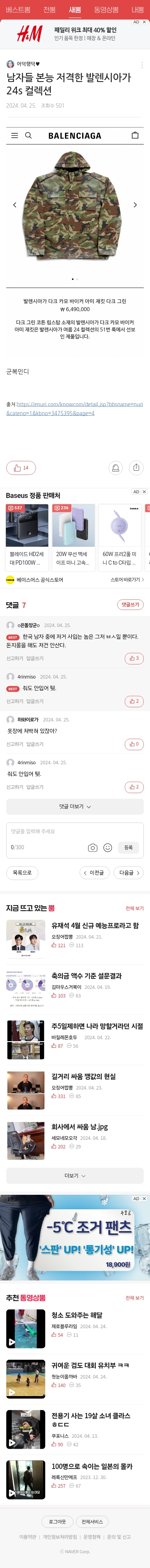
Task: Open 전체서비스 in the footer
Action: (x=92, y=1521)
